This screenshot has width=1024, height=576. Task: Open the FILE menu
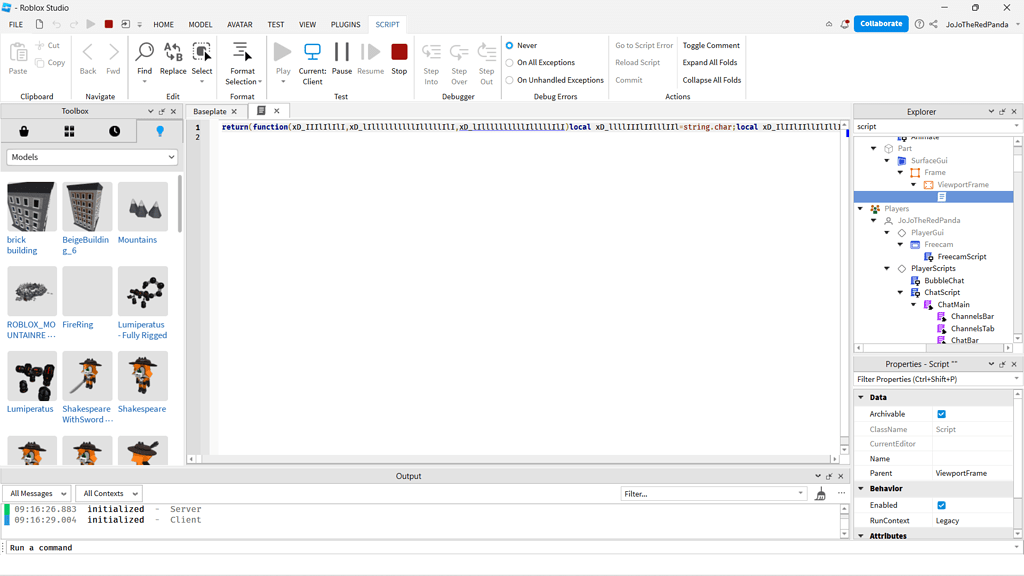click(16, 25)
